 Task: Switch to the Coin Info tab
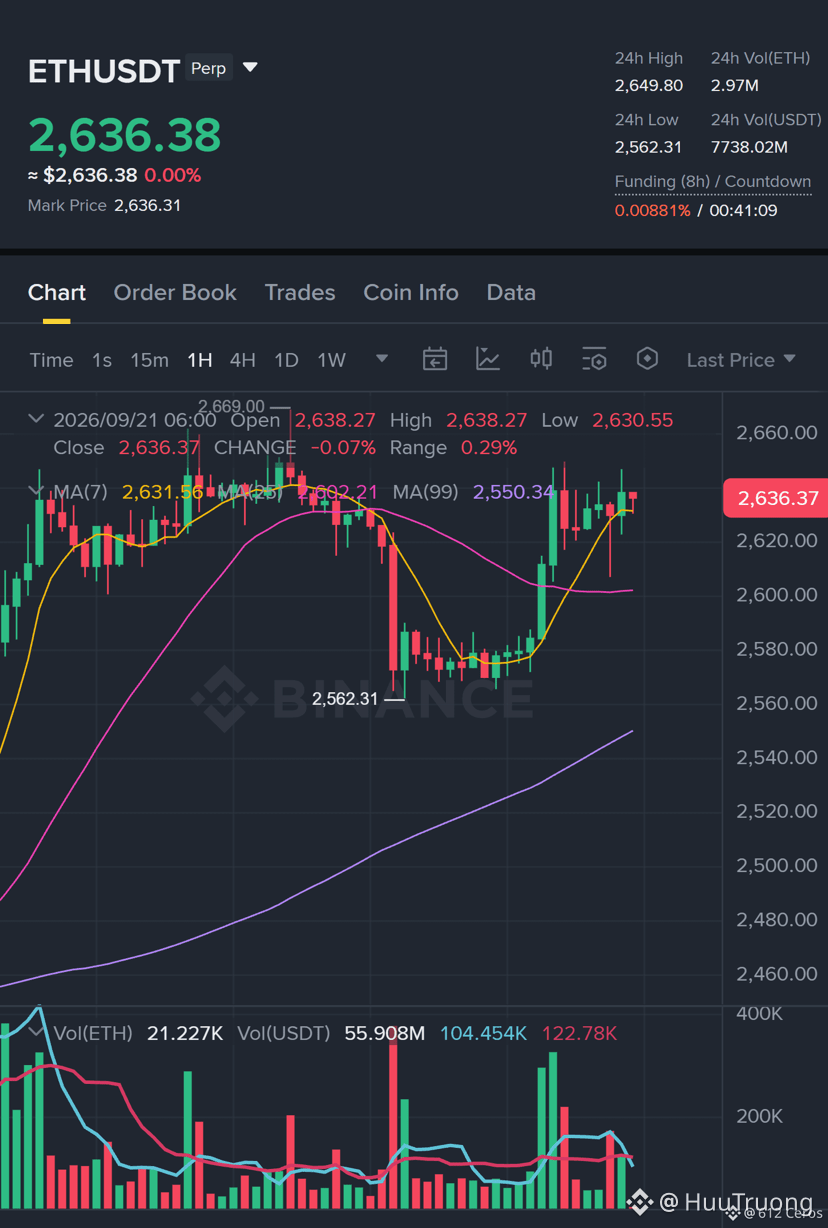click(x=411, y=292)
